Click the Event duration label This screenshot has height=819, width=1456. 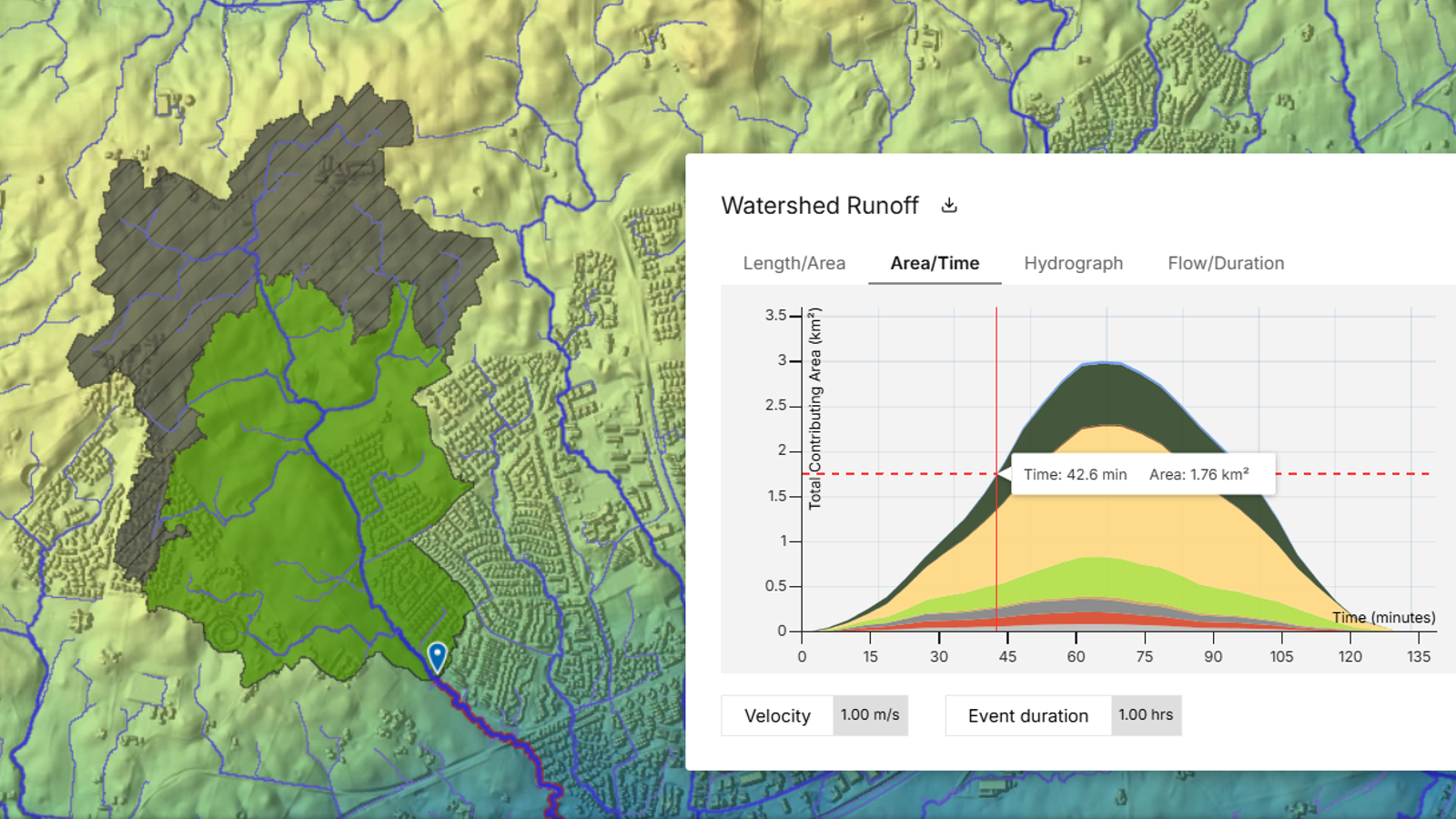[1028, 715]
